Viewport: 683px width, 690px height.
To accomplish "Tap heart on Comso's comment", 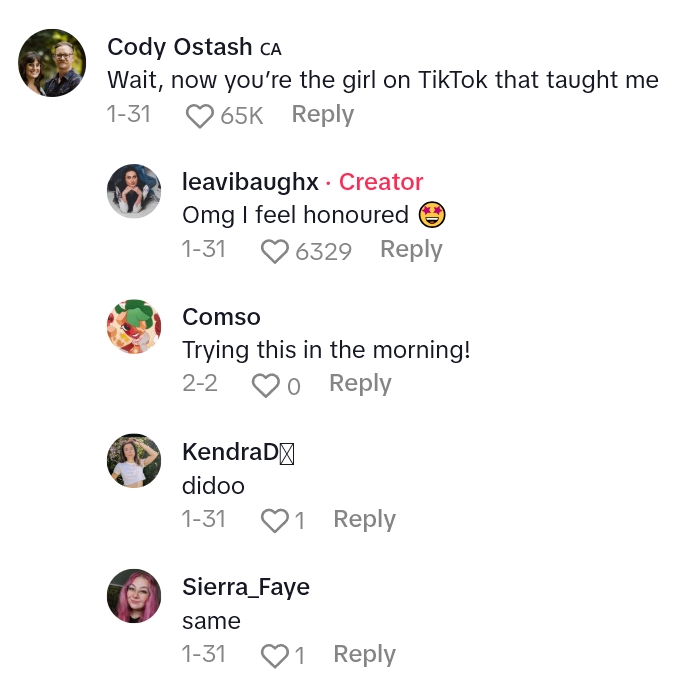I will pos(265,385).
